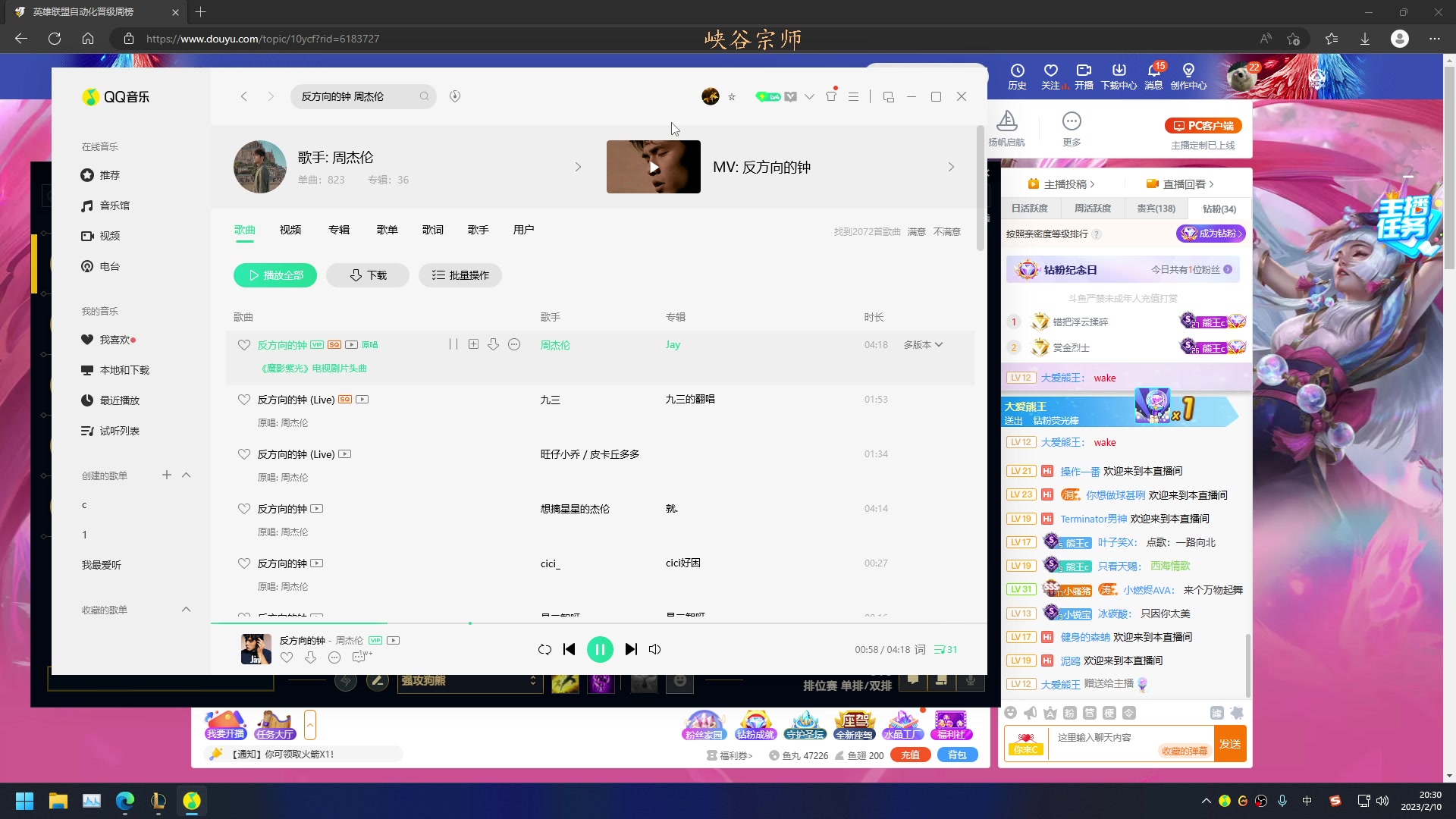Viewport: 1456px width, 819px height.
Task: Open the 消息 messages icon on Douyu top bar
Action: (1154, 75)
